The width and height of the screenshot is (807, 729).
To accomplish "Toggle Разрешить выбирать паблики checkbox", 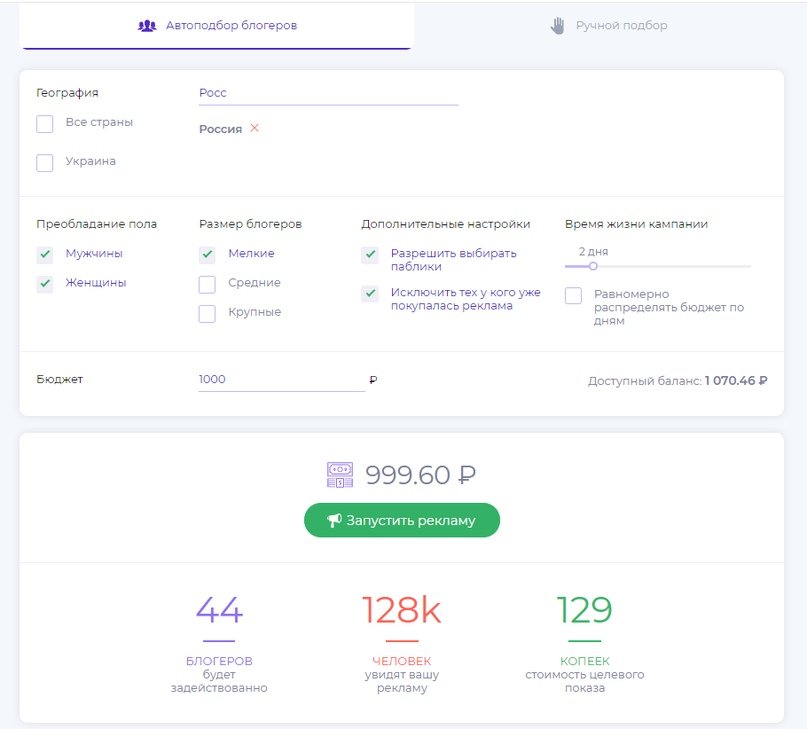I will [x=370, y=255].
